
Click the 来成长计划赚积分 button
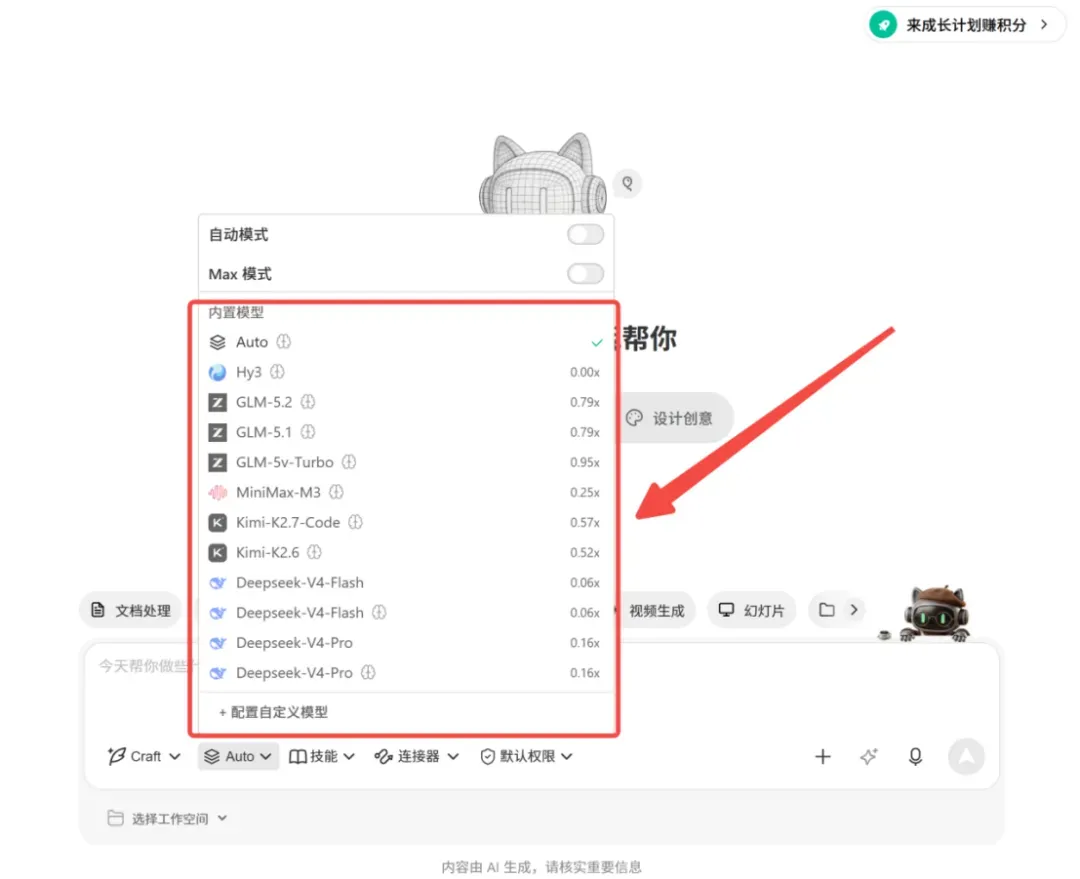pos(964,25)
